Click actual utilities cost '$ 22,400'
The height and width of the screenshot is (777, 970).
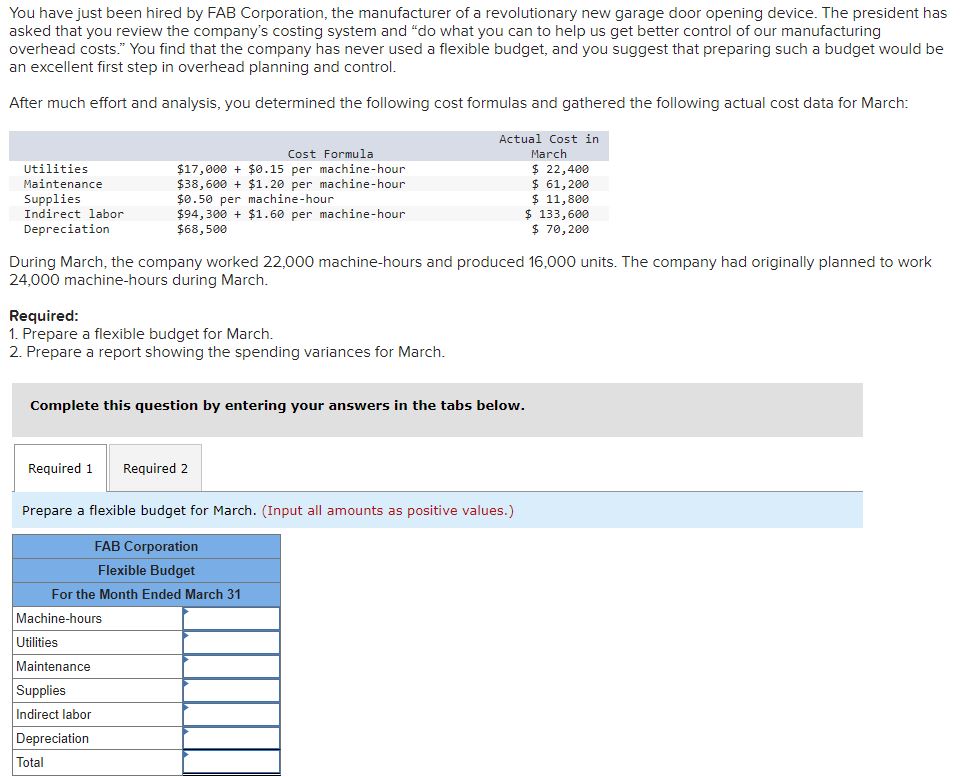click(560, 169)
